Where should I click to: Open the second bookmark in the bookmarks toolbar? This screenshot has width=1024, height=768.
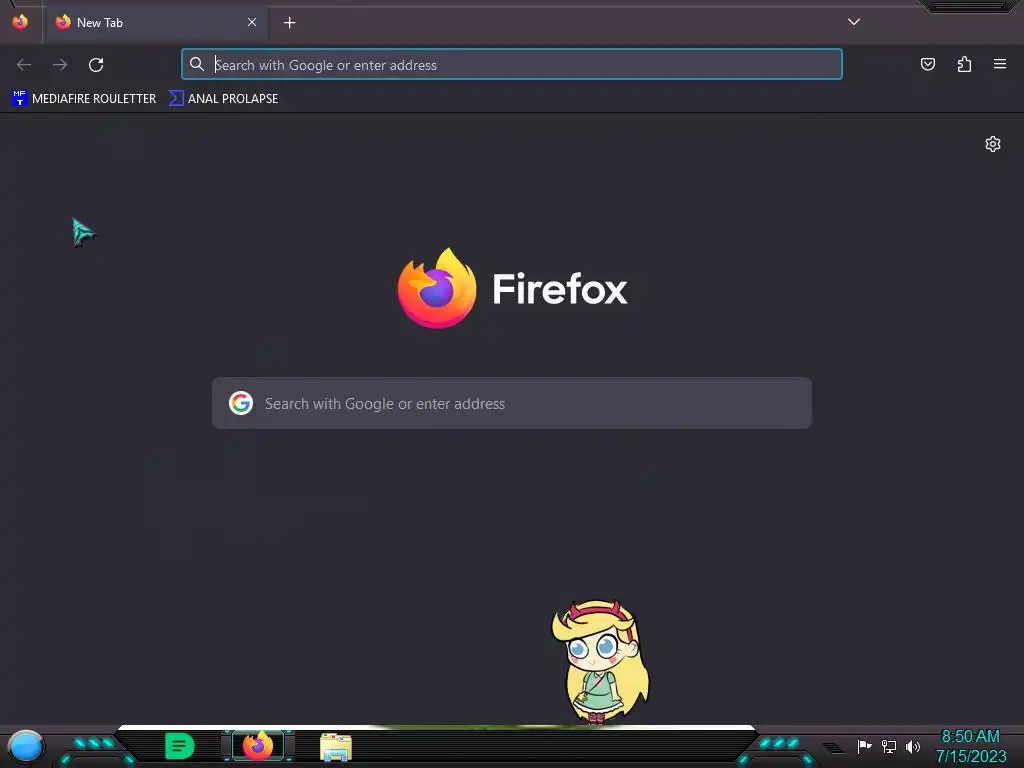point(223,99)
